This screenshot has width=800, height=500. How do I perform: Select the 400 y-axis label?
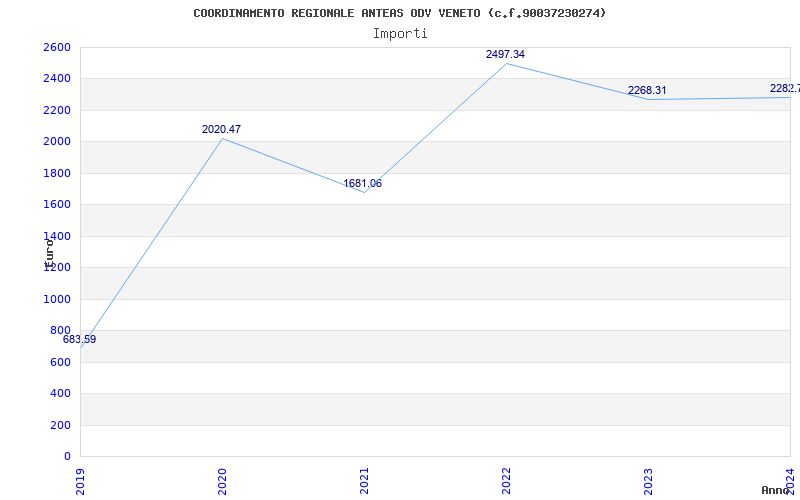60,394
